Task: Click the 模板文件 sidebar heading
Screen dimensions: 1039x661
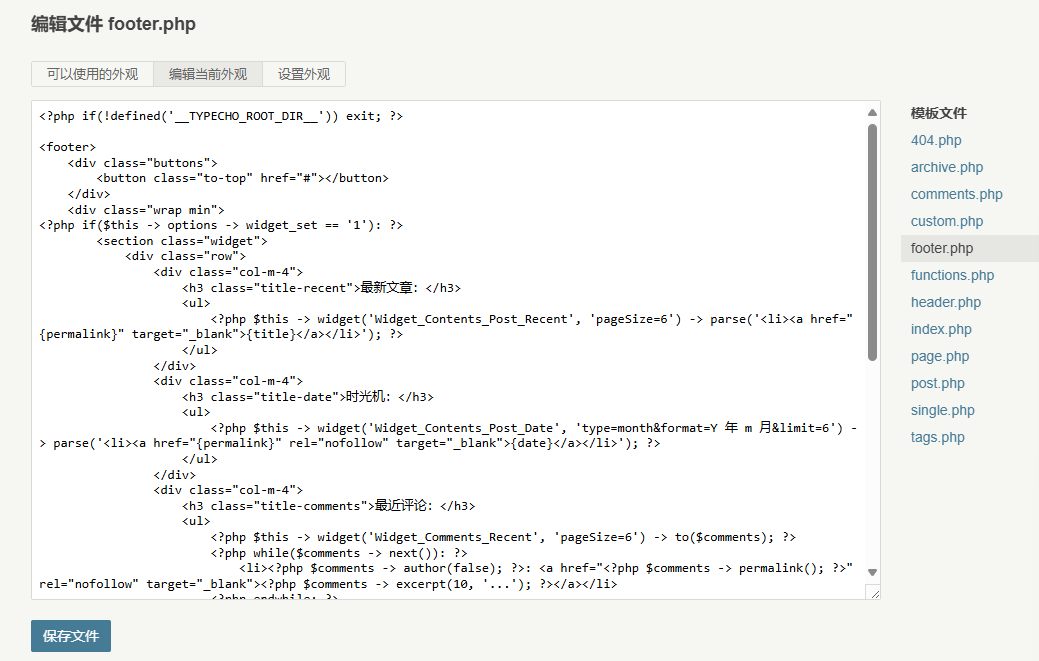Action: point(938,113)
